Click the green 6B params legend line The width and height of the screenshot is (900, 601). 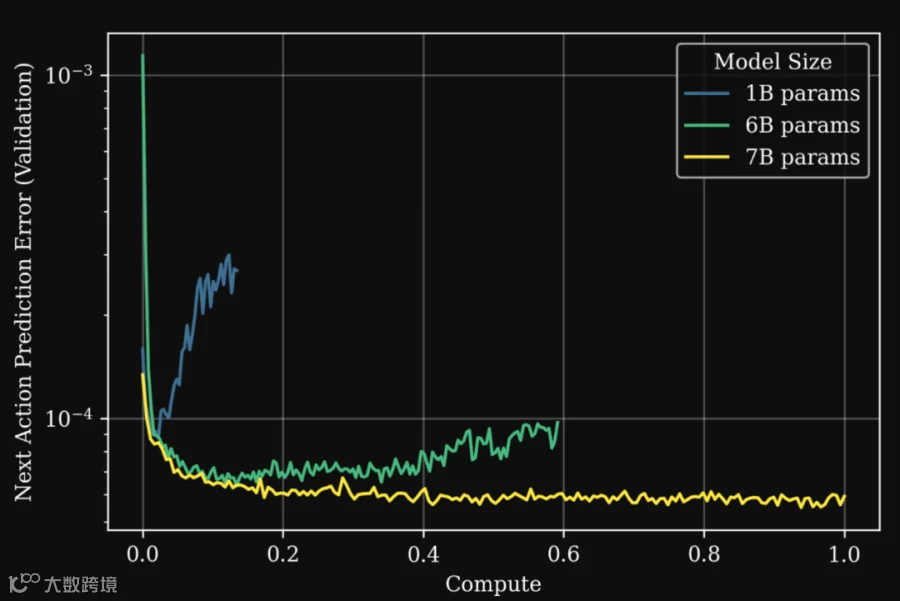click(x=707, y=125)
